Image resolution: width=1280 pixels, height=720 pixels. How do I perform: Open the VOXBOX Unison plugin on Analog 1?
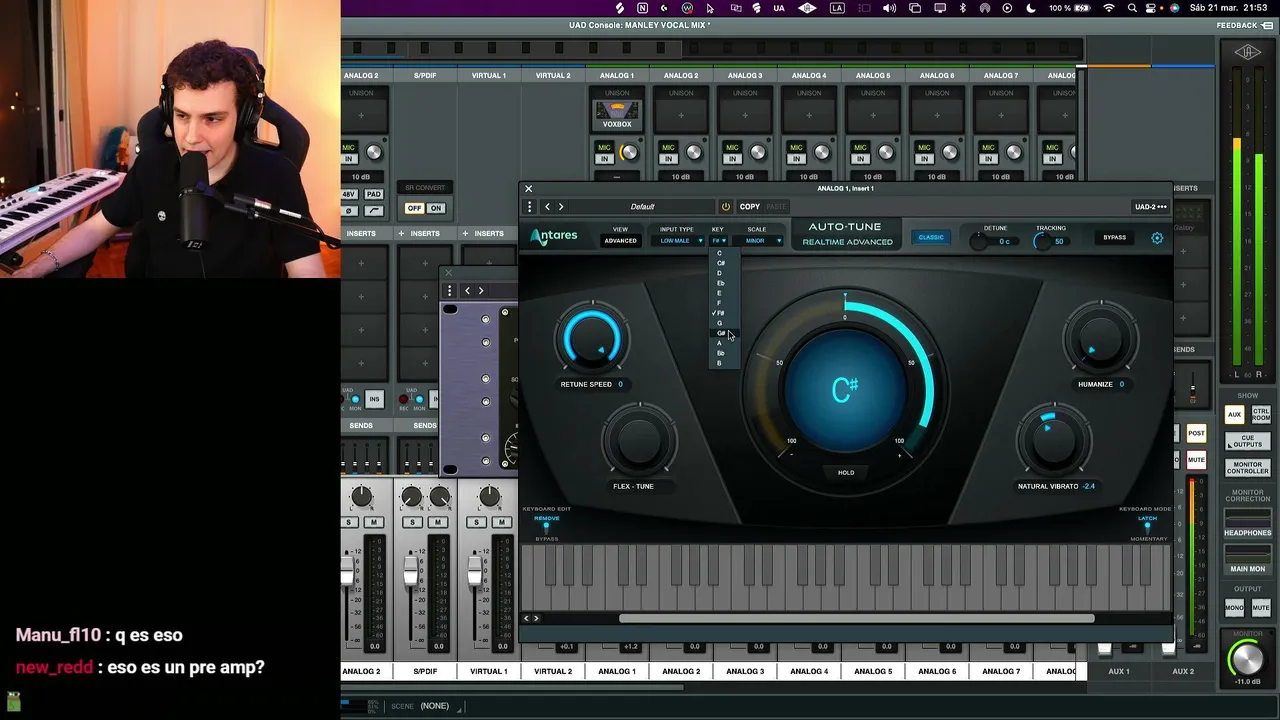click(x=617, y=116)
